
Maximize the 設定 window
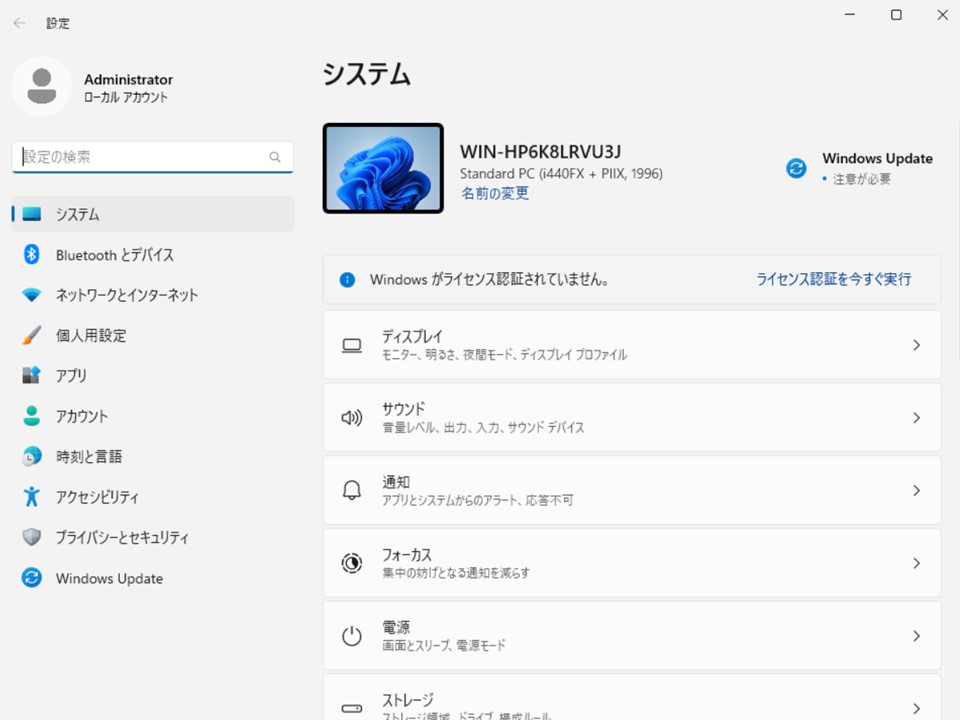click(x=896, y=15)
